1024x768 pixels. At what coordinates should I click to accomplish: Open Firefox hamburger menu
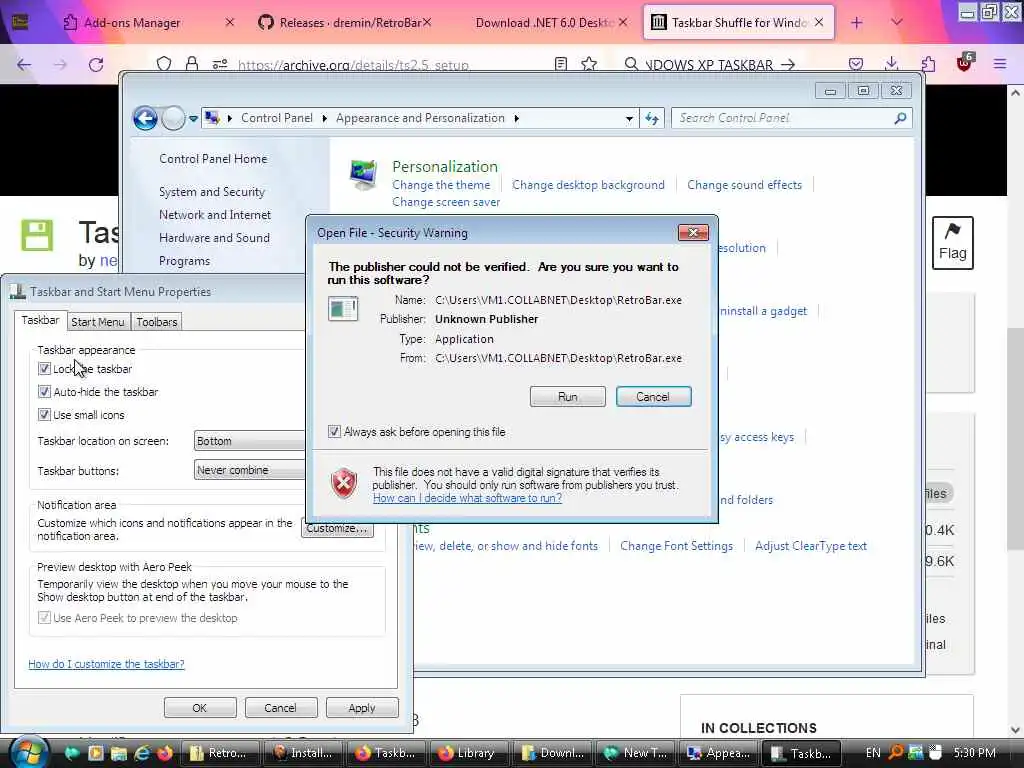point(1000,64)
